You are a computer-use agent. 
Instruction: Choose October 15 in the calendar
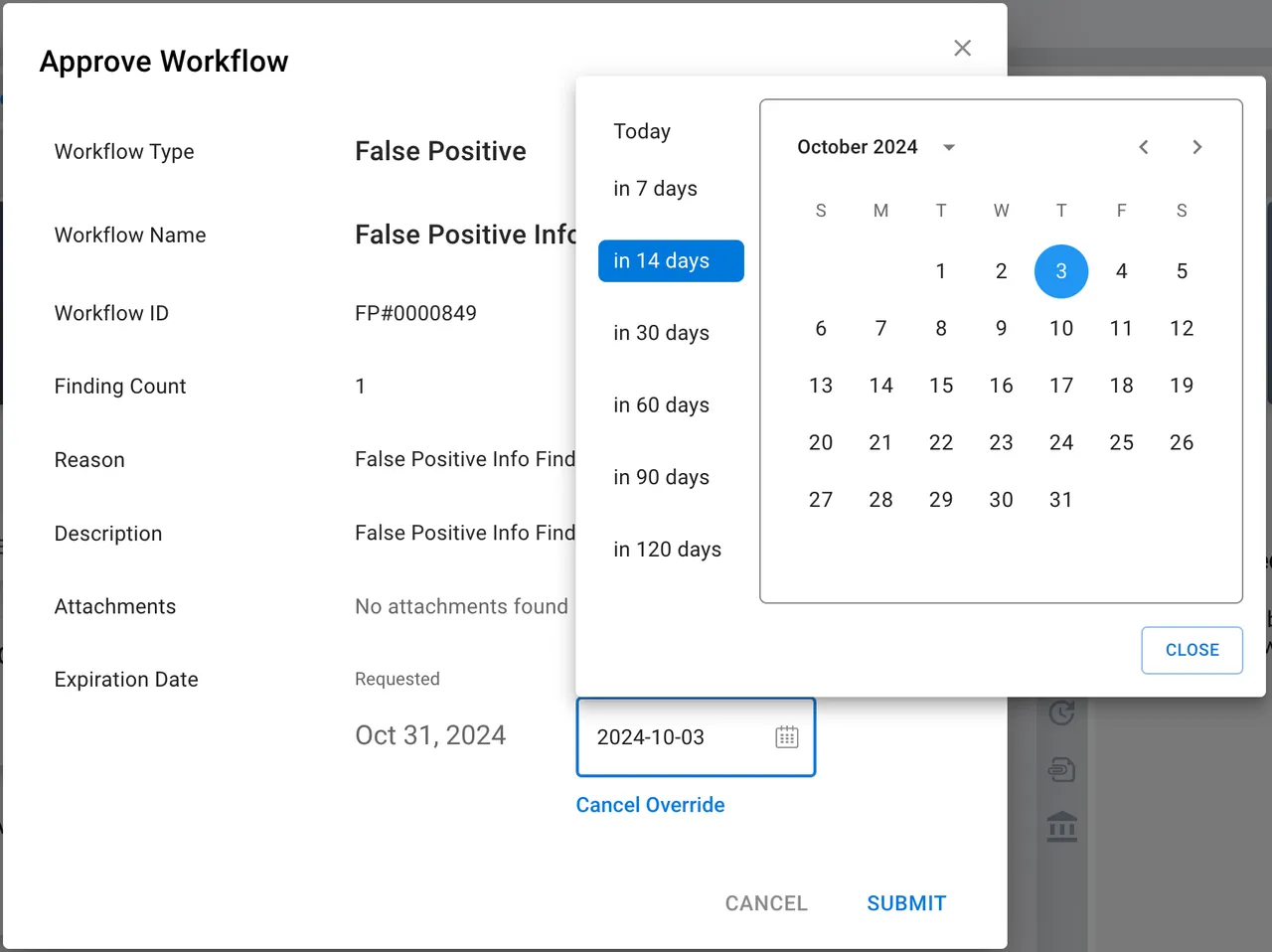click(941, 386)
